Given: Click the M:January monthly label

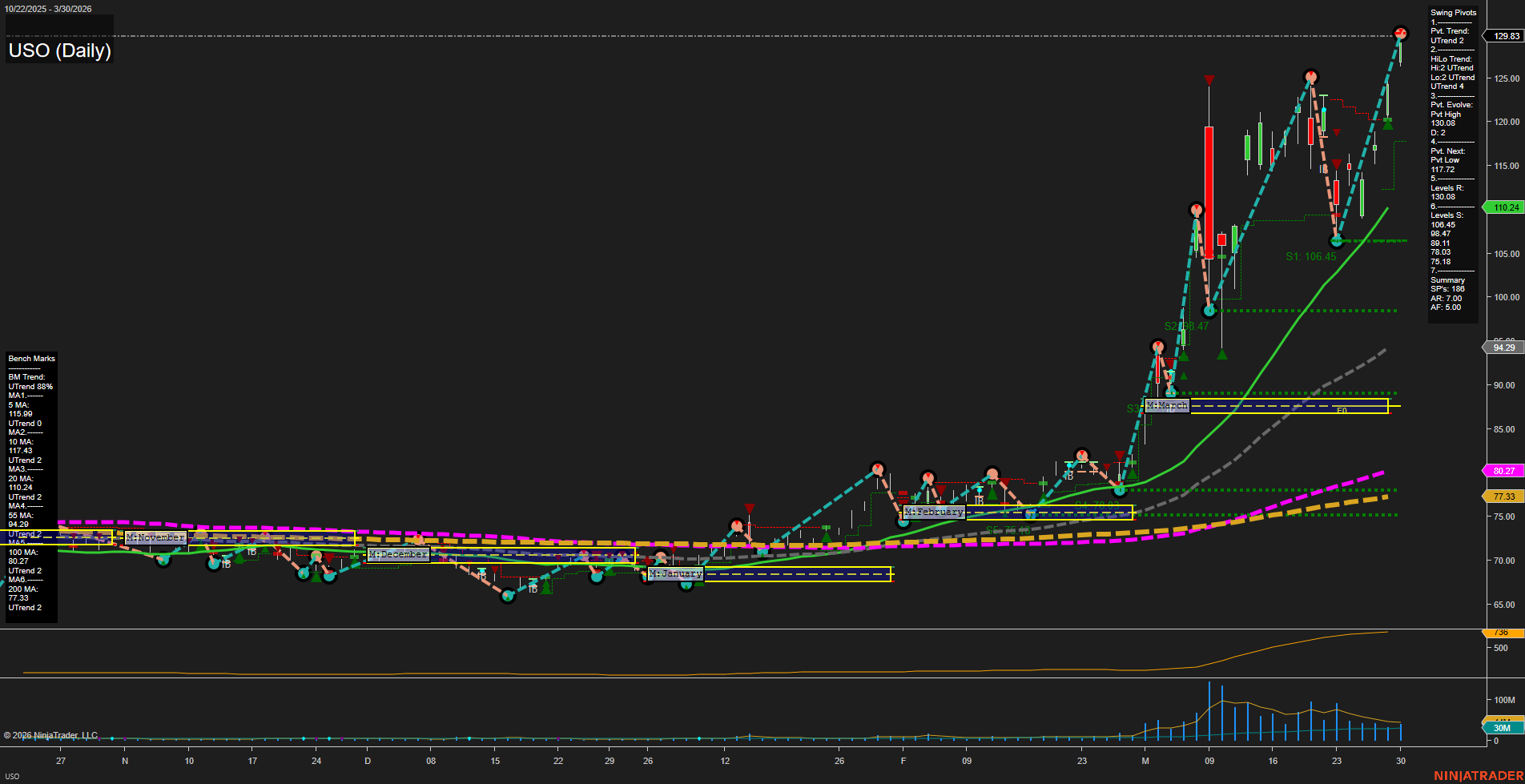Looking at the screenshot, I should [675, 573].
